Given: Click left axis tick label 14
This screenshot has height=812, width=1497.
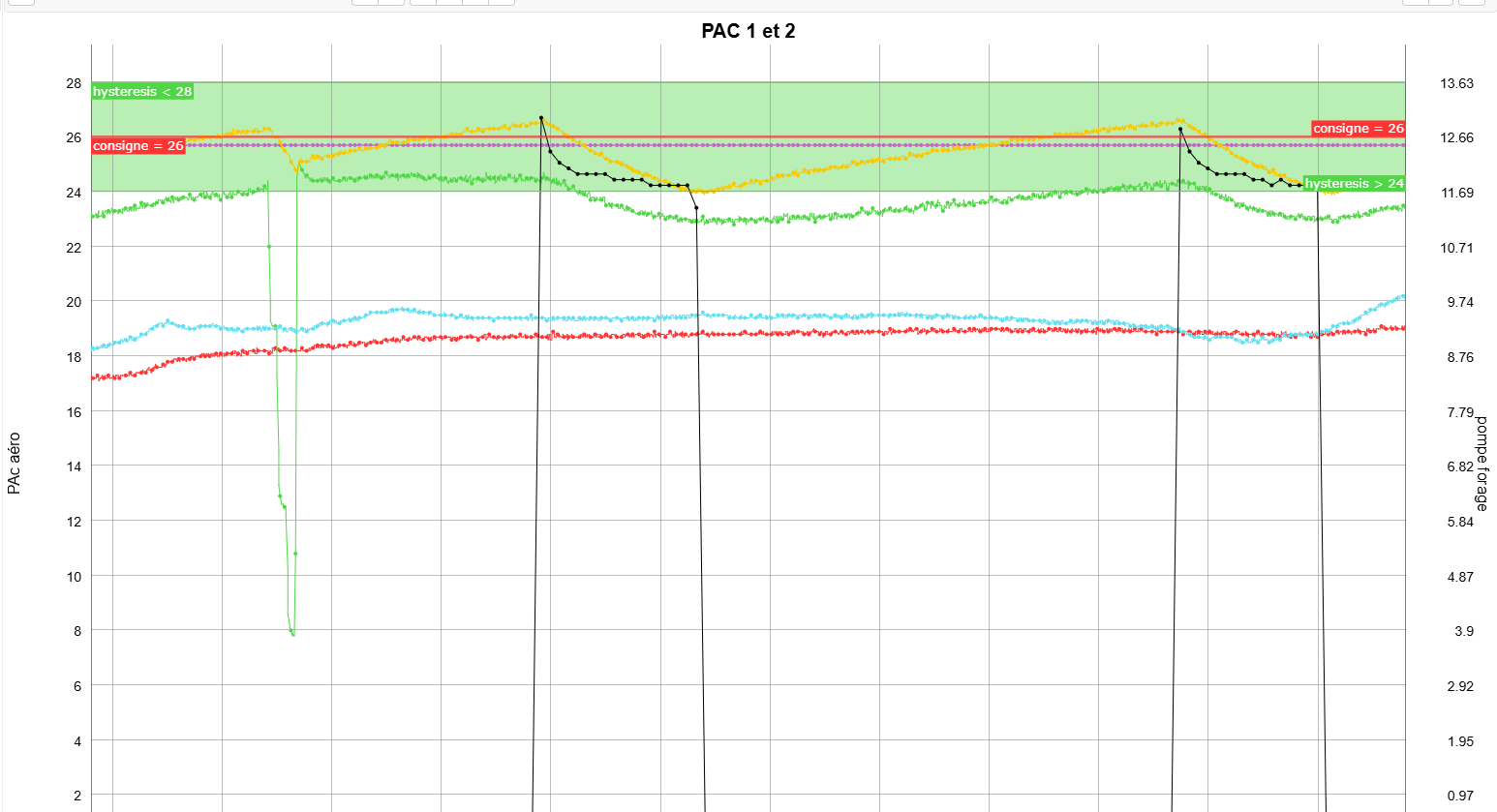Looking at the screenshot, I should (74, 466).
